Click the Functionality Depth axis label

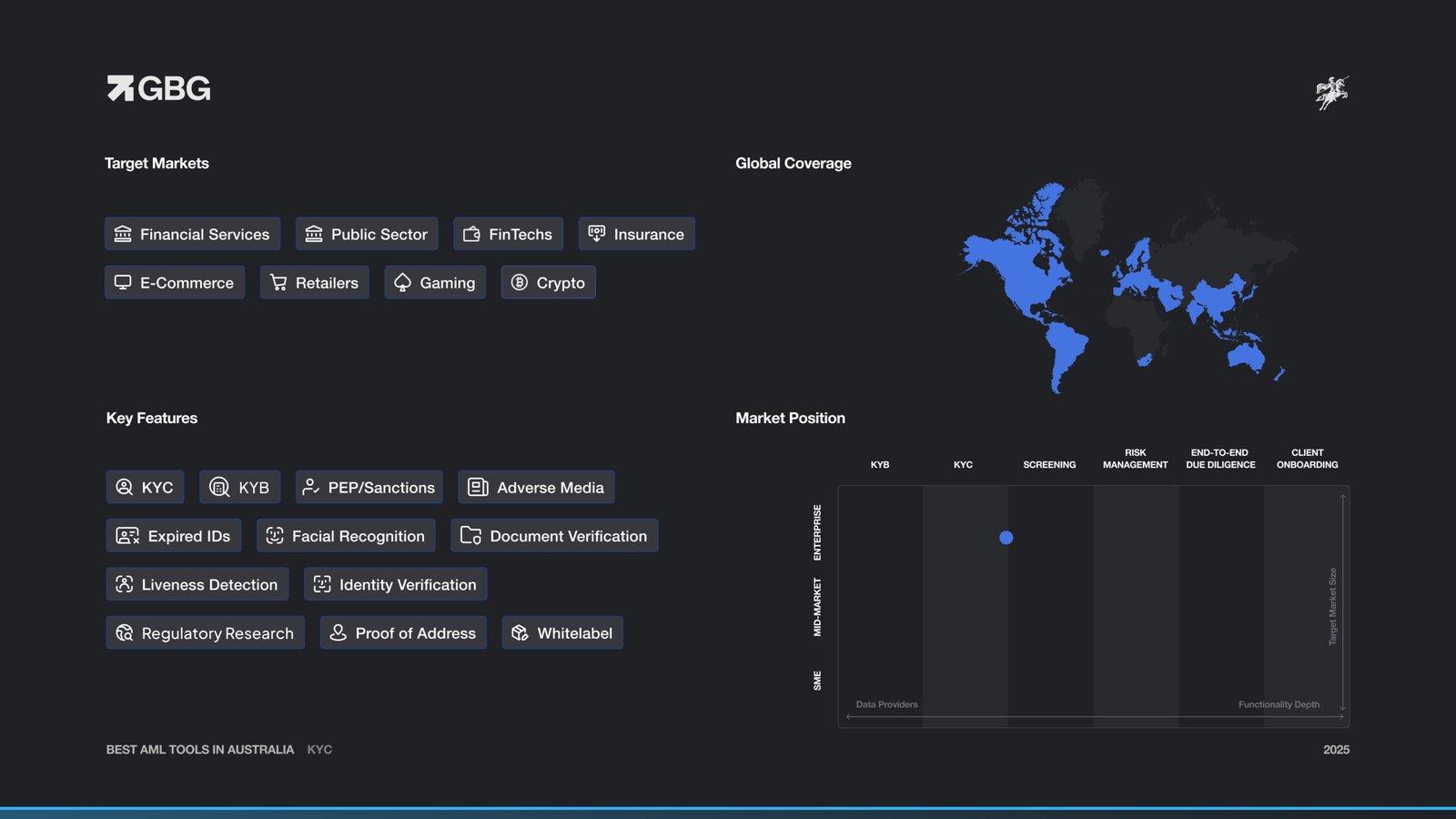pos(1279,704)
